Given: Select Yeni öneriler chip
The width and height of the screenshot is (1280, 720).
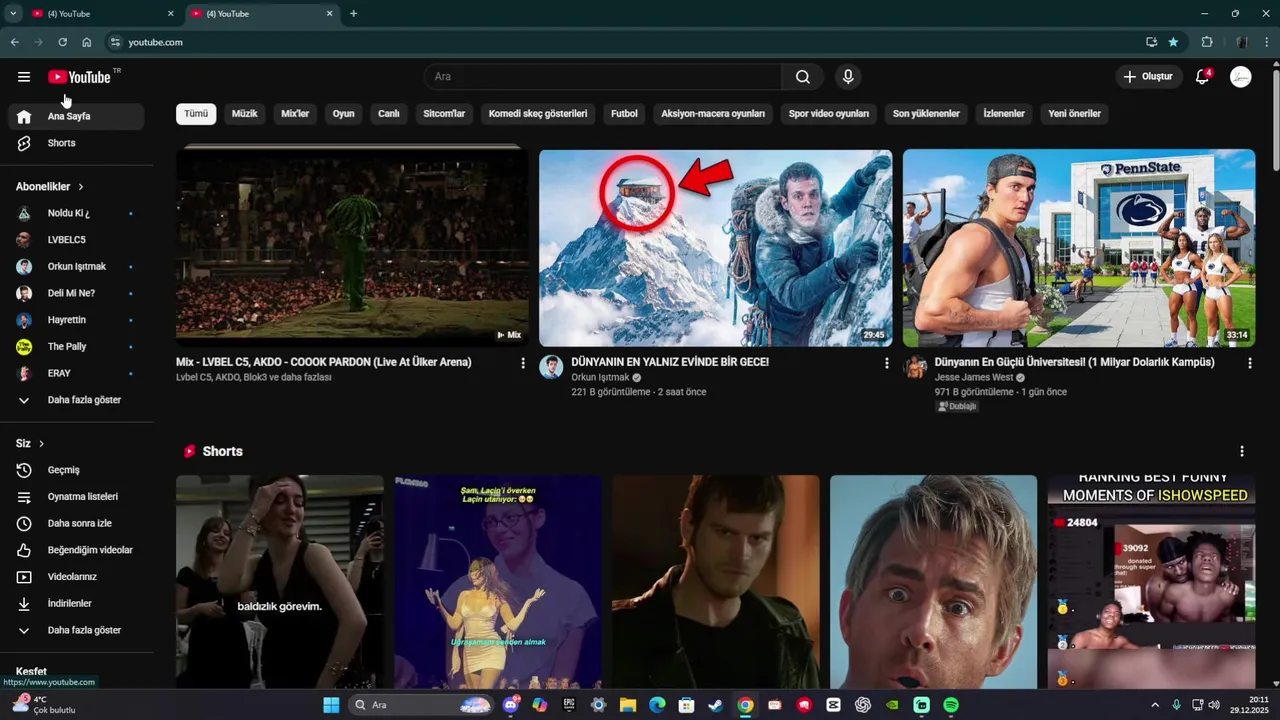Looking at the screenshot, I should [1075, 114].
